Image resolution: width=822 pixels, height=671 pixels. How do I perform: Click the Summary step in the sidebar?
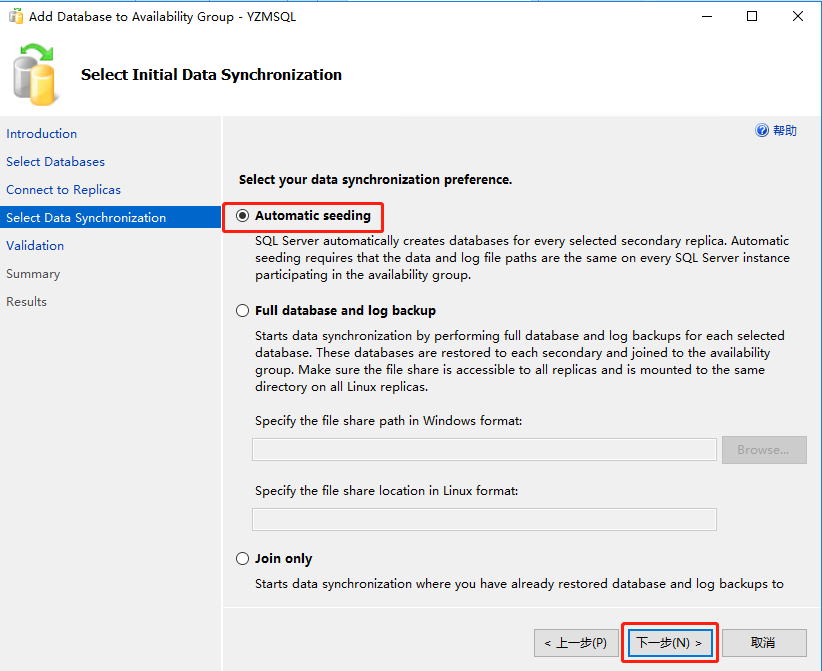click(33, 274)
